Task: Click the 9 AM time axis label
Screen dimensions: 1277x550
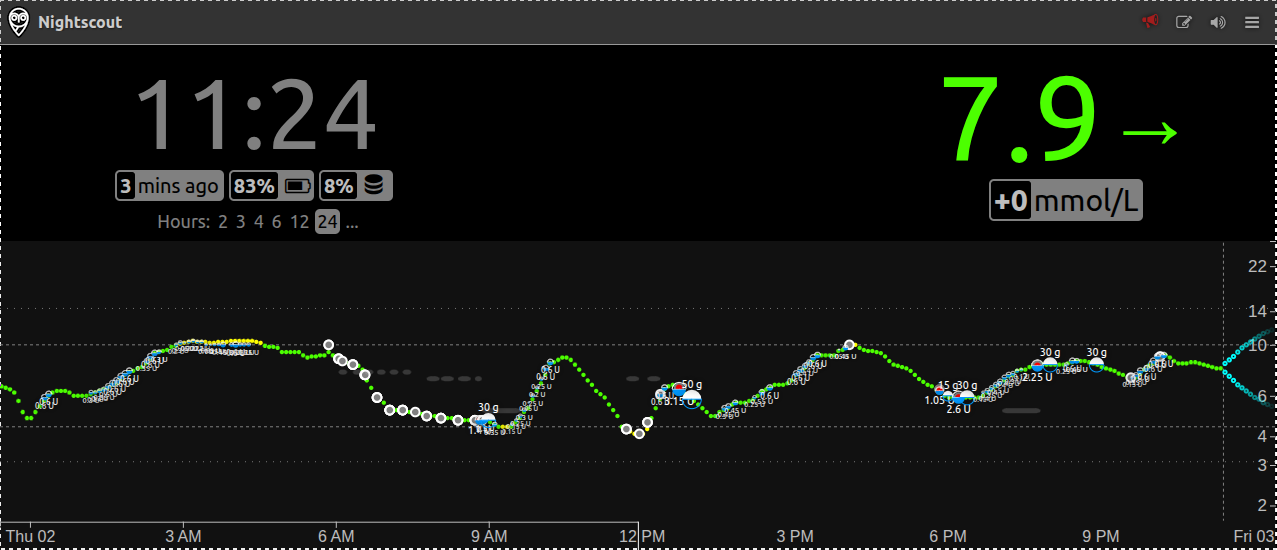Action: click(x=489, y=537)
